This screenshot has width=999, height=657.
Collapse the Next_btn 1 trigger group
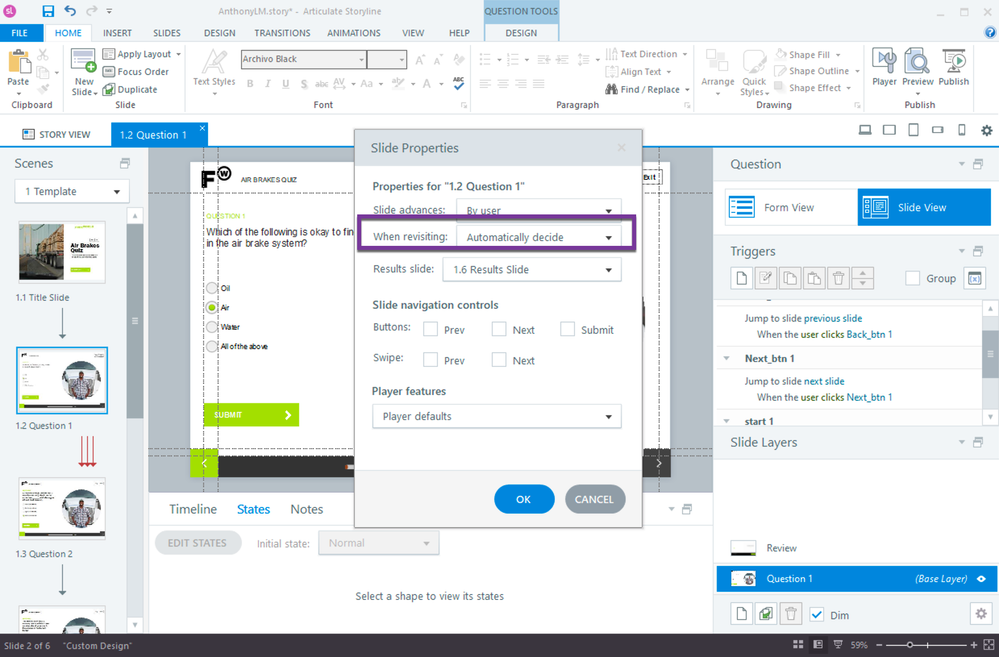726,358
